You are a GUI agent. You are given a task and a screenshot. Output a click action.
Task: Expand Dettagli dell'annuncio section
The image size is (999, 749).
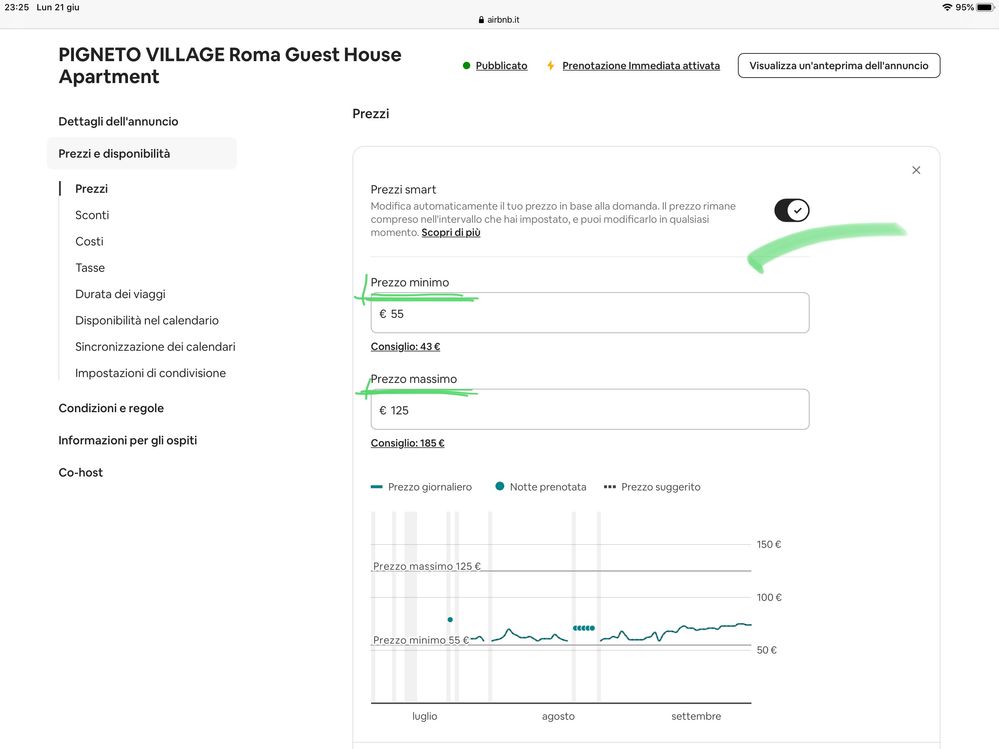118,121
